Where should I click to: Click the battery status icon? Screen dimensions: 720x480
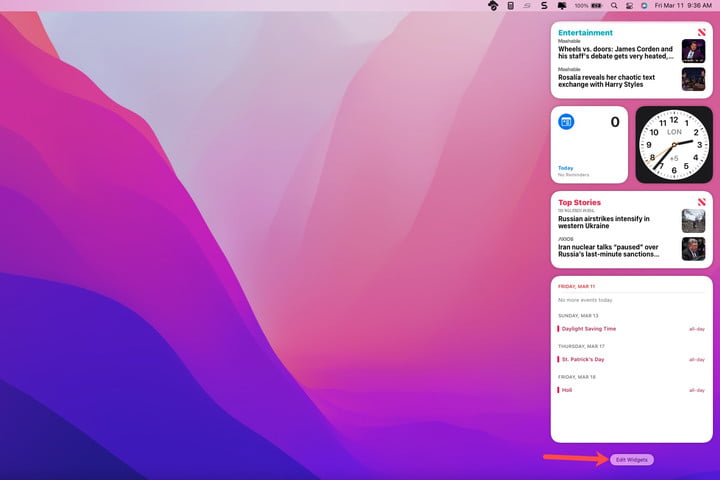click(x=597, y=6)
